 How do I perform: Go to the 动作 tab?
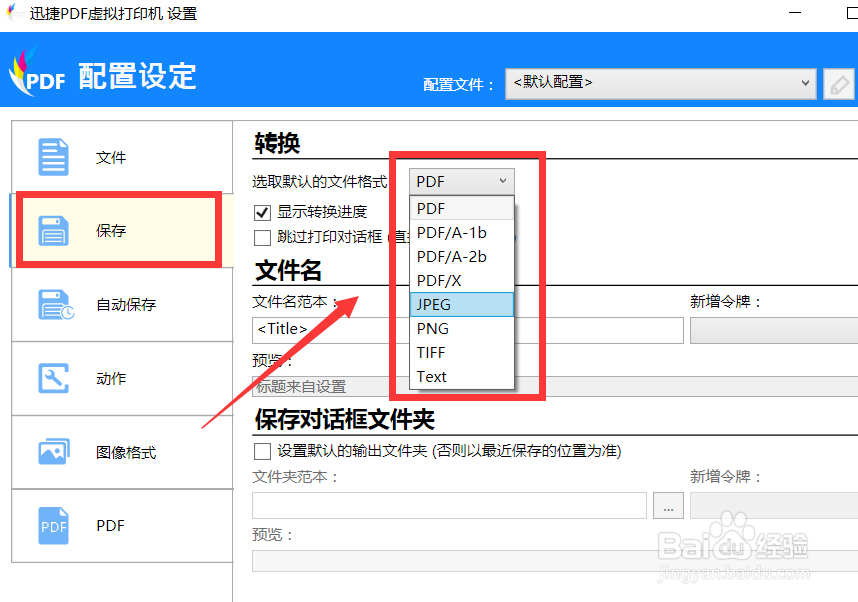pyautogui.click(x=122, y=378)
